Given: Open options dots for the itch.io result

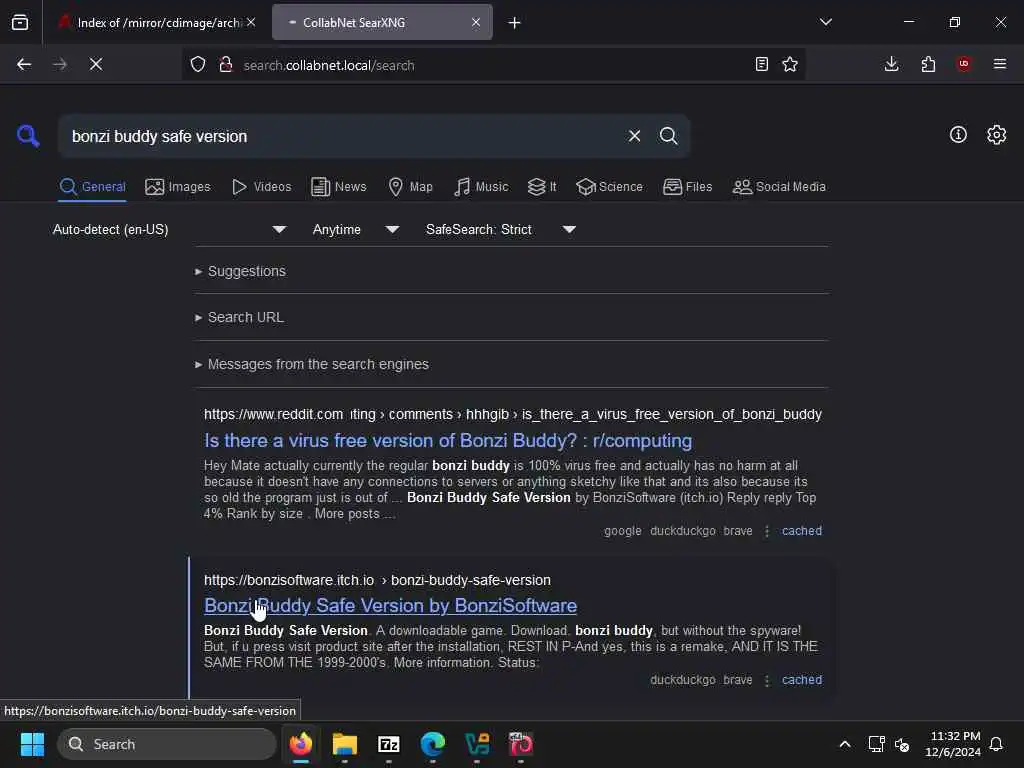Looking at the screenshot, I should (x=767, y=680).
